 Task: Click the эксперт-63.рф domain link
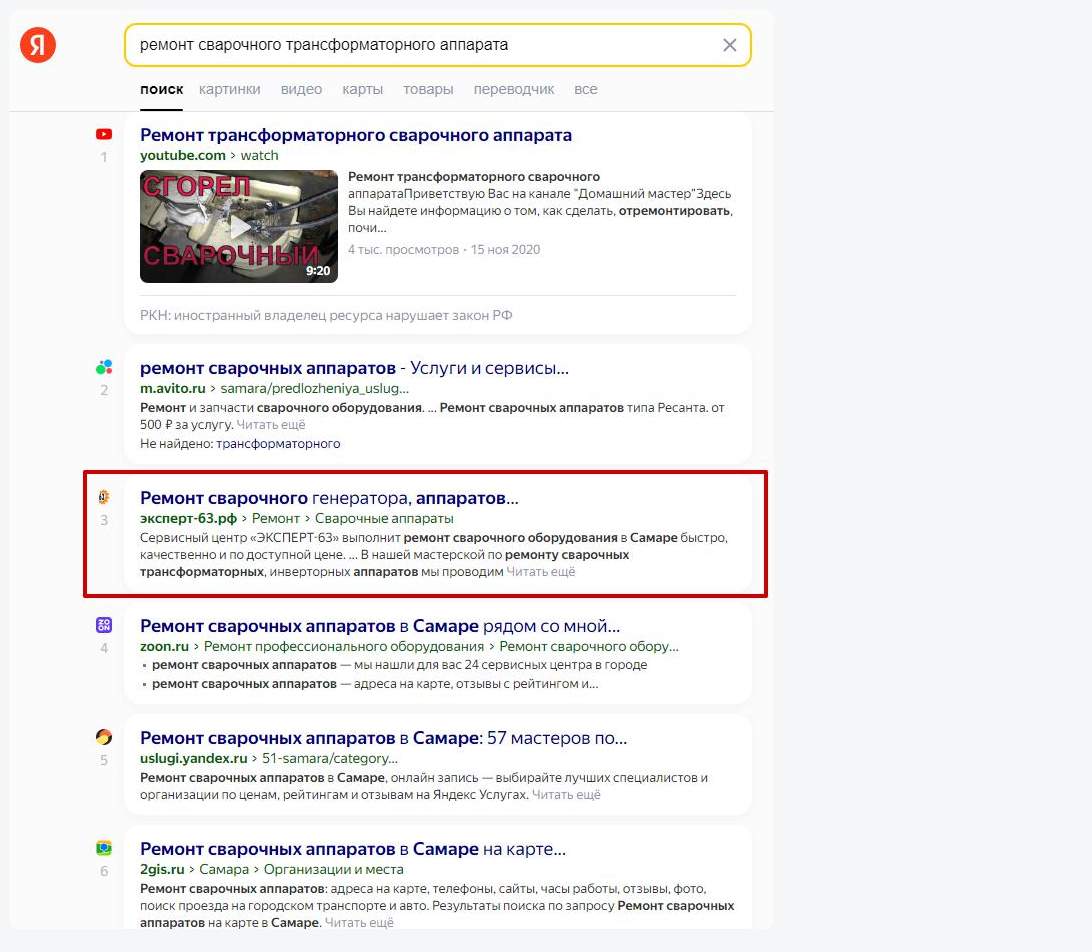(x=188, y=519)
